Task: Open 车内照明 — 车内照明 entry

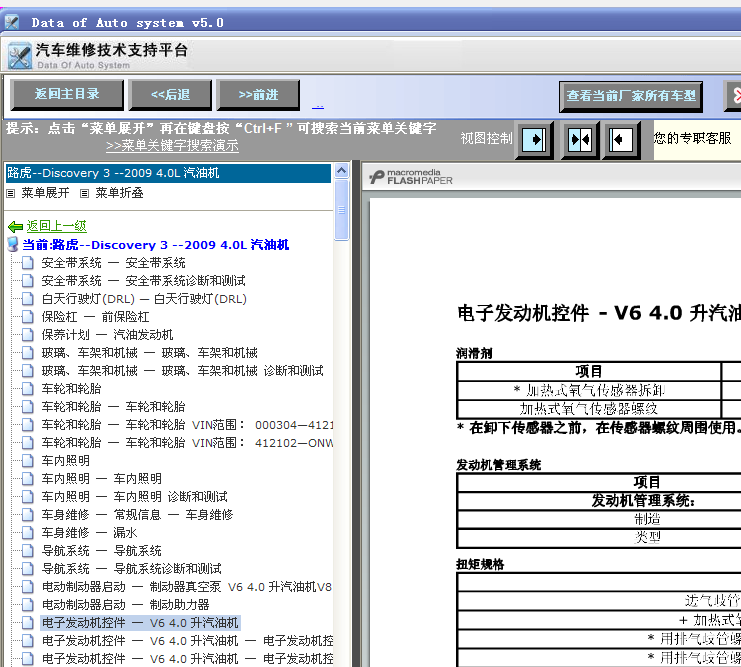Action: [102, 478]
